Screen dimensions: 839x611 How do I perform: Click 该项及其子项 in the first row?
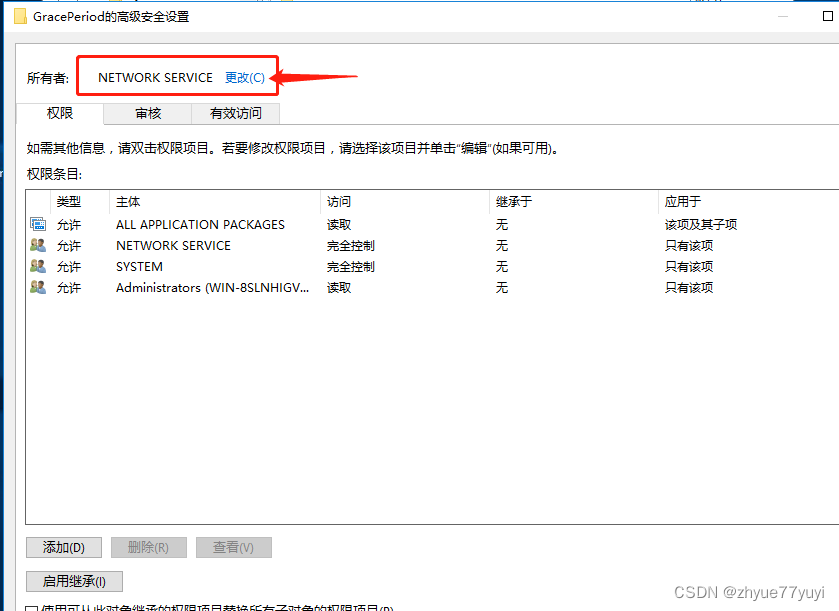700,224
